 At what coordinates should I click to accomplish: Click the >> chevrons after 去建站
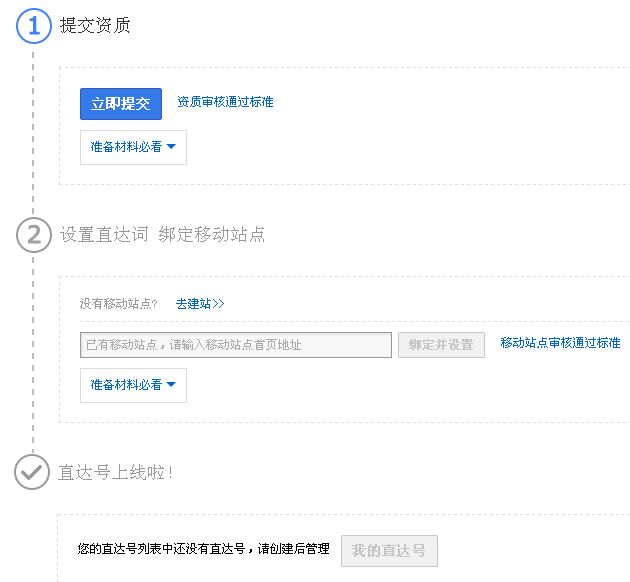(218, 304)
